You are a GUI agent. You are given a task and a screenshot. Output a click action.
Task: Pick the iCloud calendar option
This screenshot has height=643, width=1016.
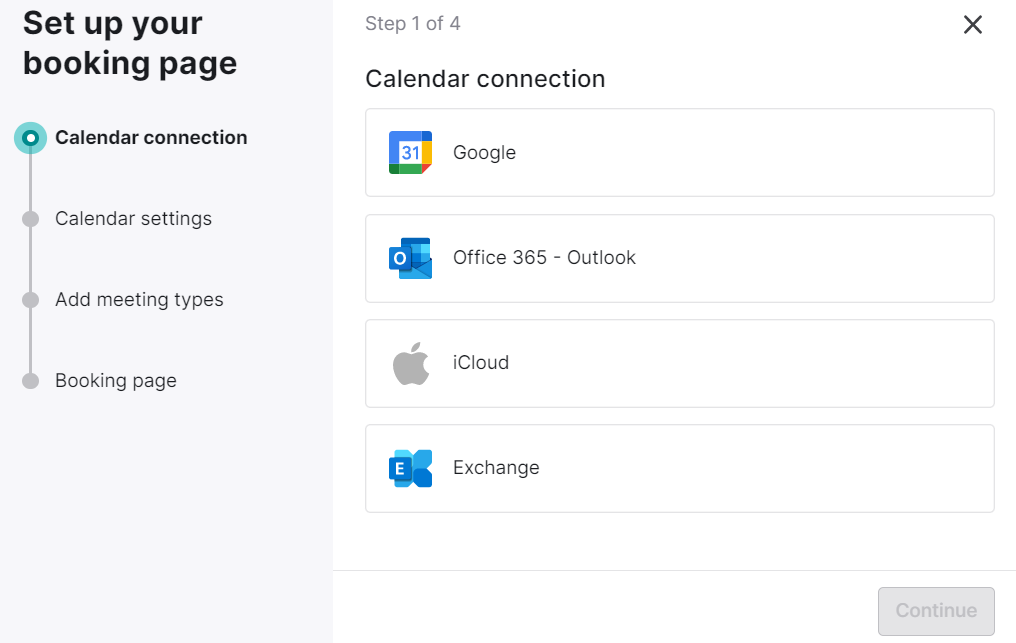tap(680, 363)
